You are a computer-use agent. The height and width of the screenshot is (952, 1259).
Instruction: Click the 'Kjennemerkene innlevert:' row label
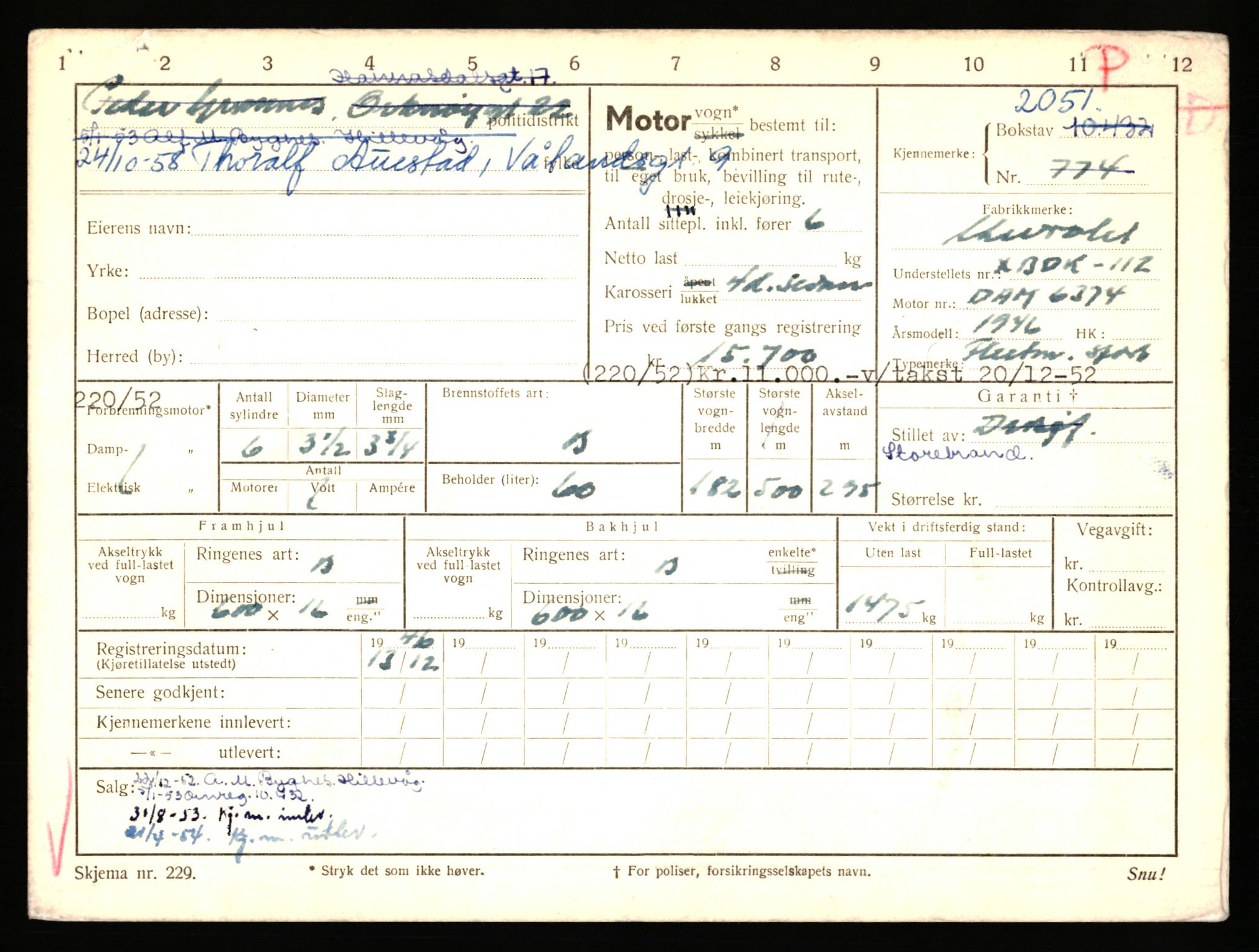193,723
